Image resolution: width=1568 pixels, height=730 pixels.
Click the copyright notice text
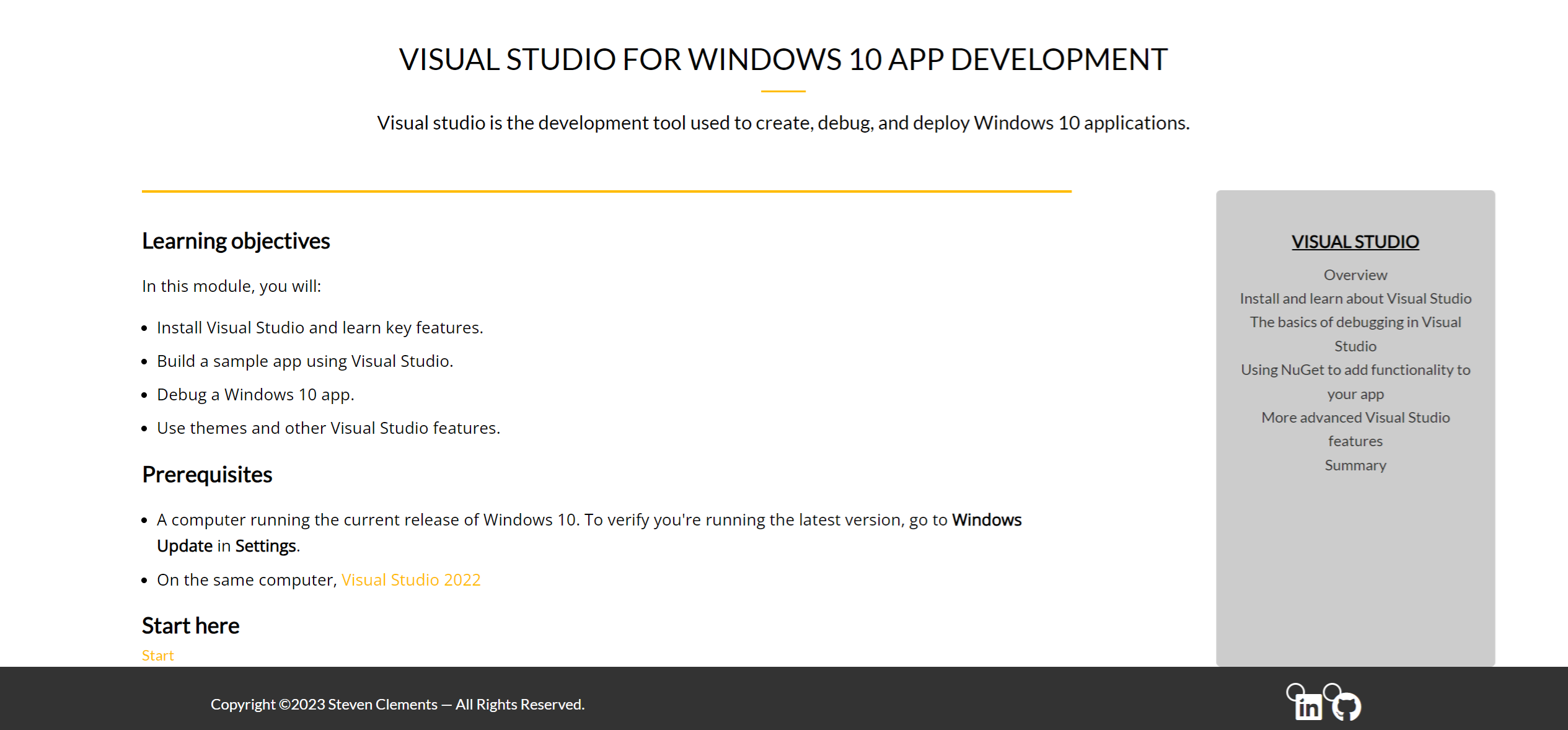click(397, 704)
